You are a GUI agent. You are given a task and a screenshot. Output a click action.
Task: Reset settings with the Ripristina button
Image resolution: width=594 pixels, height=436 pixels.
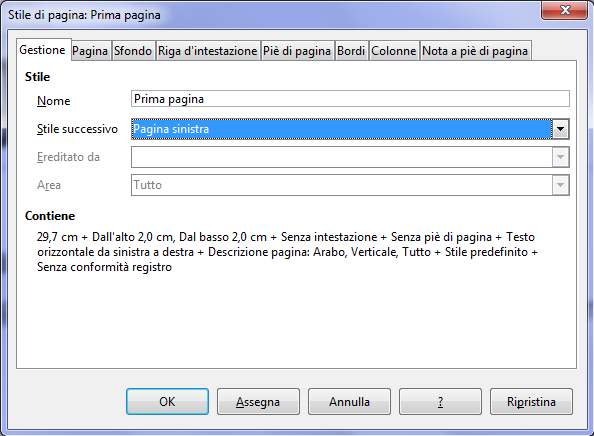click(x=531, y=402)
